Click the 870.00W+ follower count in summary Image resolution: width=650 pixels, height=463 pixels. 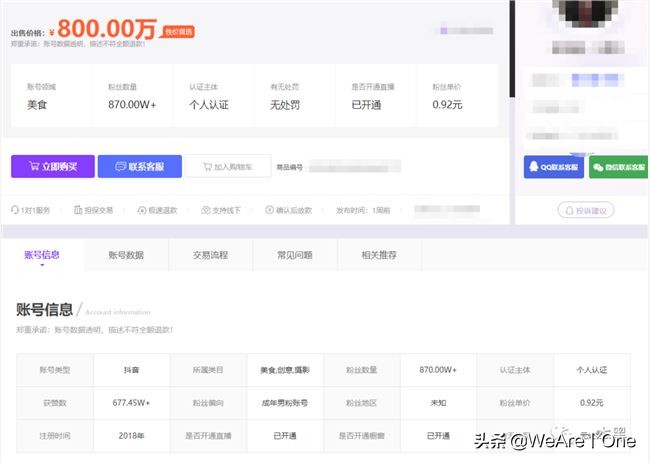point(132,105)
